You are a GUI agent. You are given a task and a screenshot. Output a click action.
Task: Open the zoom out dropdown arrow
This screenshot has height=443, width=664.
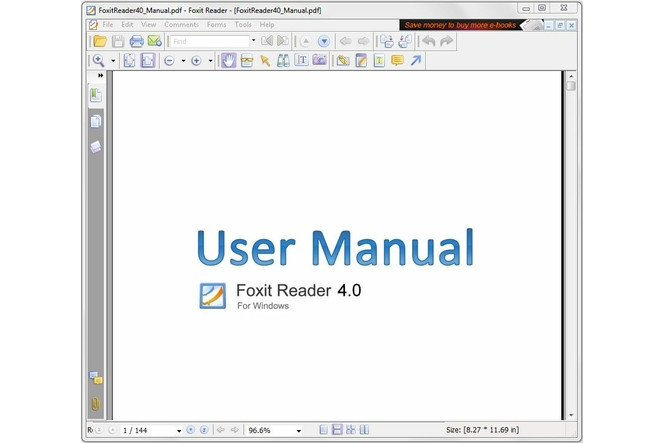[183, 61]
